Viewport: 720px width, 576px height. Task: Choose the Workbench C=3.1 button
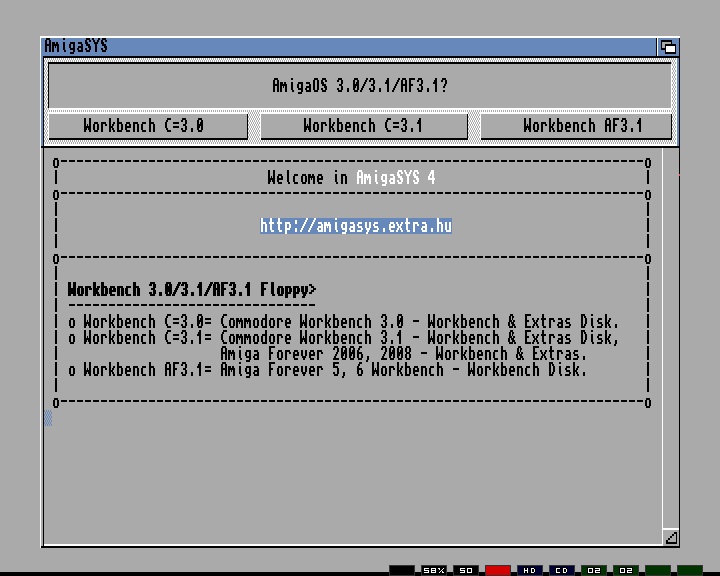point(364,126)
